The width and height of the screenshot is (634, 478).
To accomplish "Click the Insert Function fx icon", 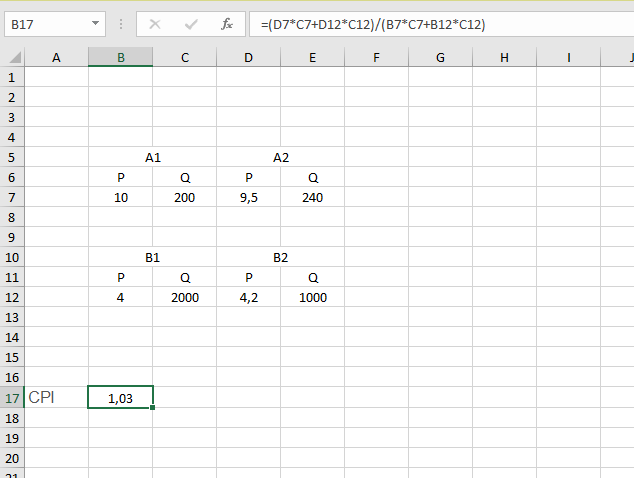I will (227, 24).
